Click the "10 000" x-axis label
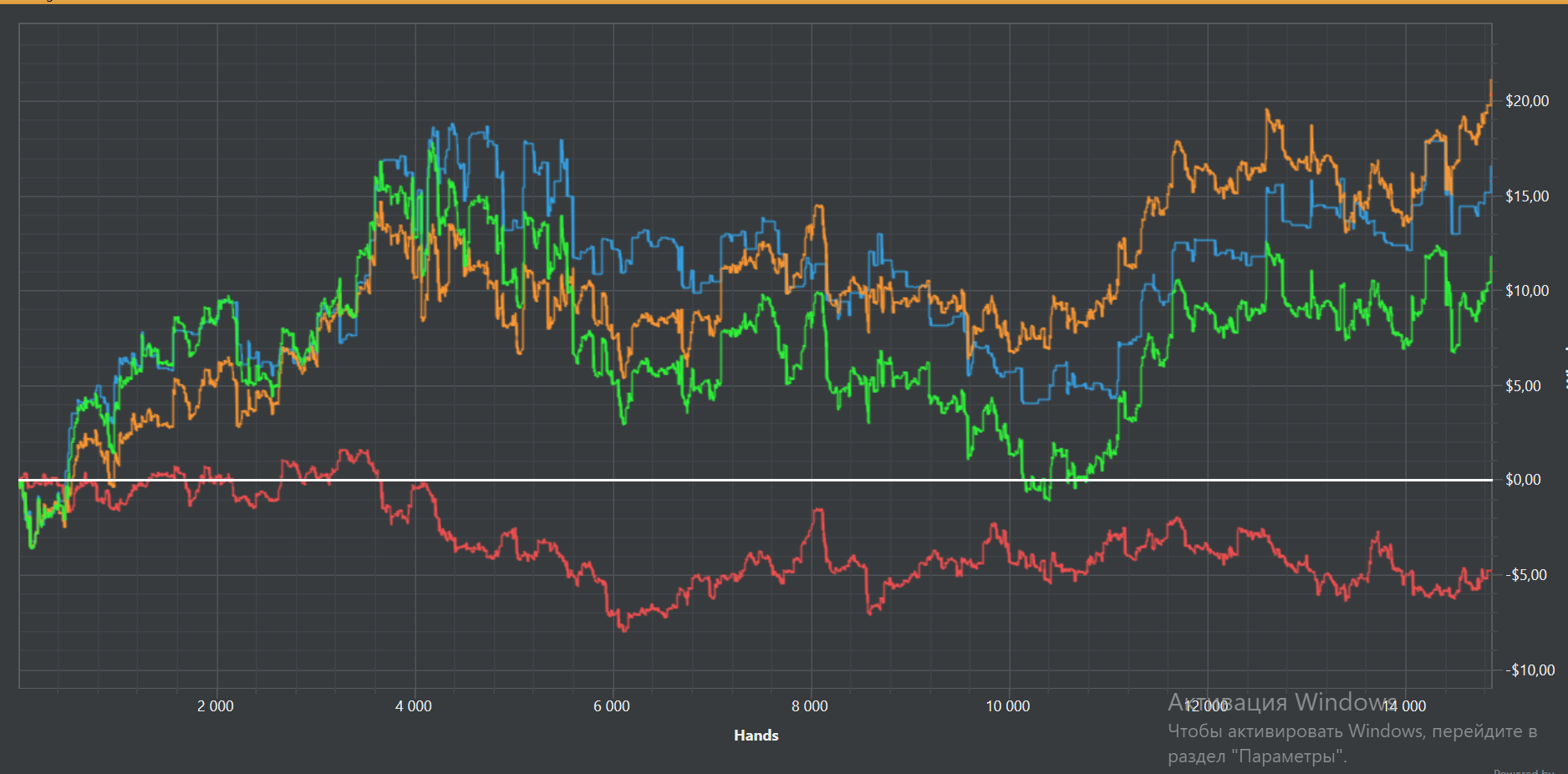The width and height of the screenshot is (1568, 774). pyautogui.click(x=1008, y=706)
